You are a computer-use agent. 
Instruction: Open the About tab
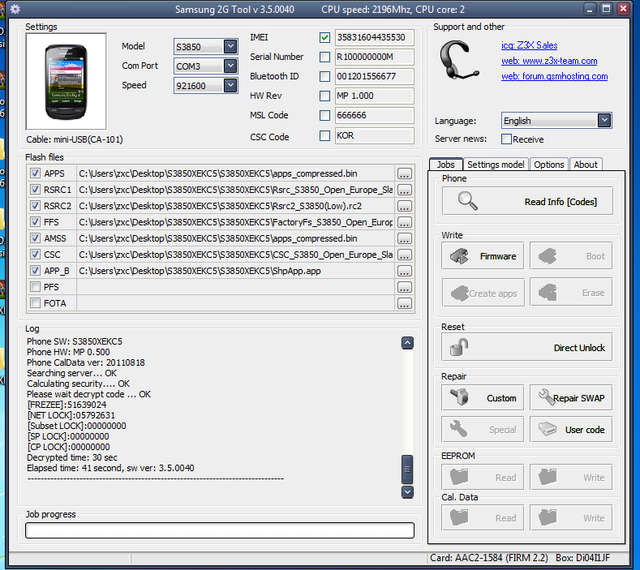[x=585, y=165]
